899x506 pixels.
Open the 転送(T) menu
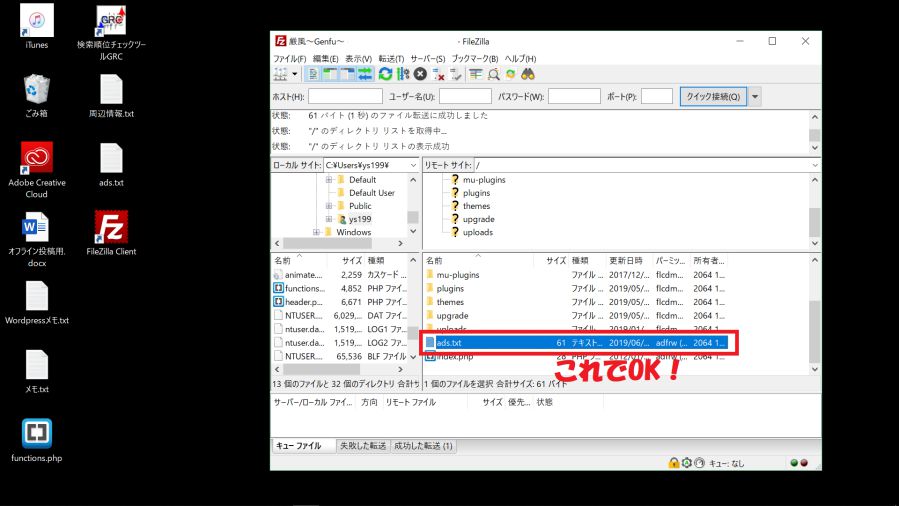[391, 58]
